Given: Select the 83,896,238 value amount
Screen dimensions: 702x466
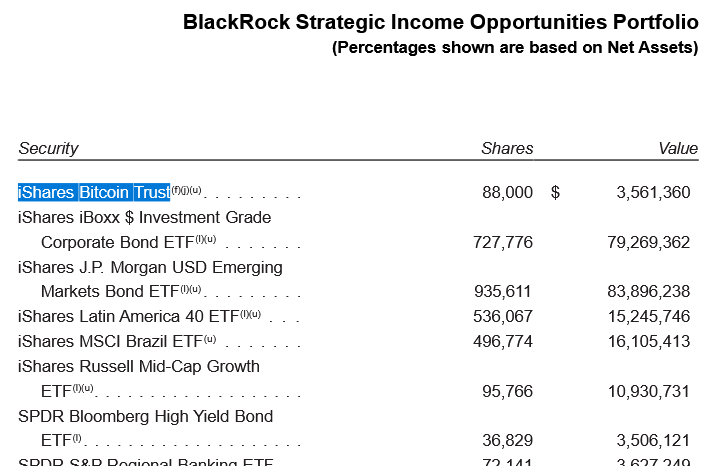Looking at the screenshot, I should 648,291.
